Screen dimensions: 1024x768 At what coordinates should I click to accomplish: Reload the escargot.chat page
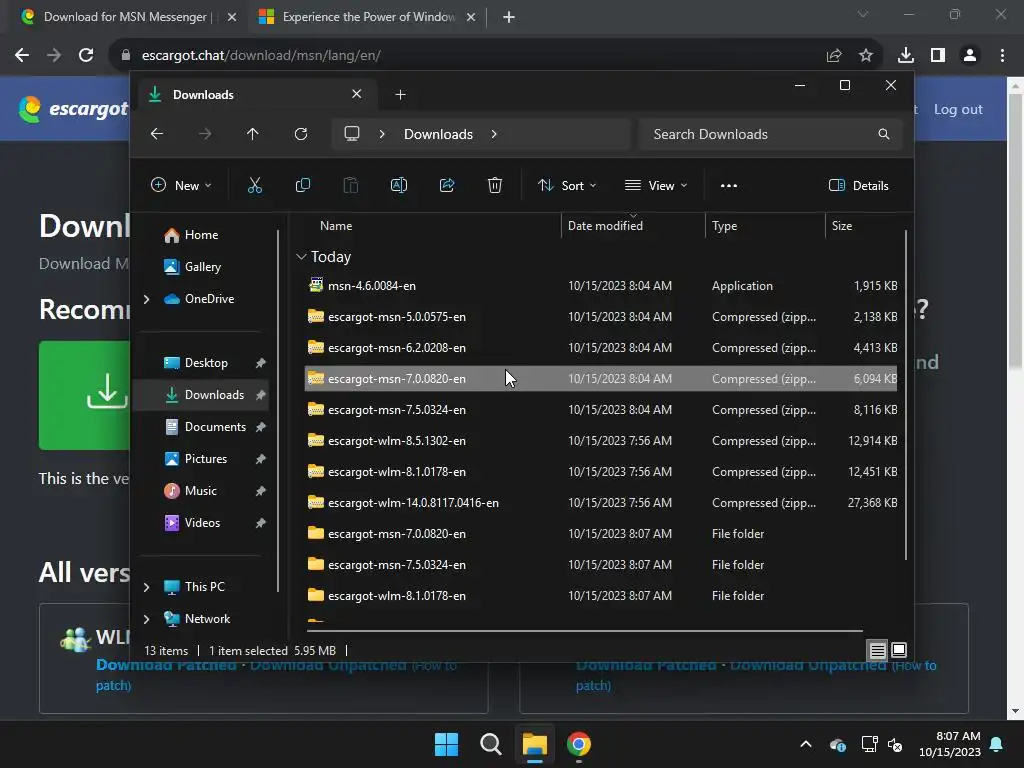click(86, 56)
